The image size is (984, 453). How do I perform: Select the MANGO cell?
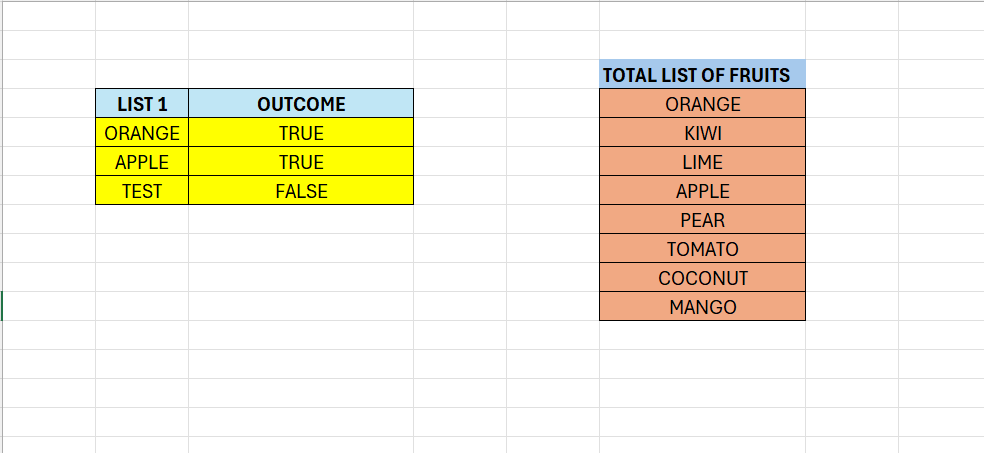[x=702, y=307]
